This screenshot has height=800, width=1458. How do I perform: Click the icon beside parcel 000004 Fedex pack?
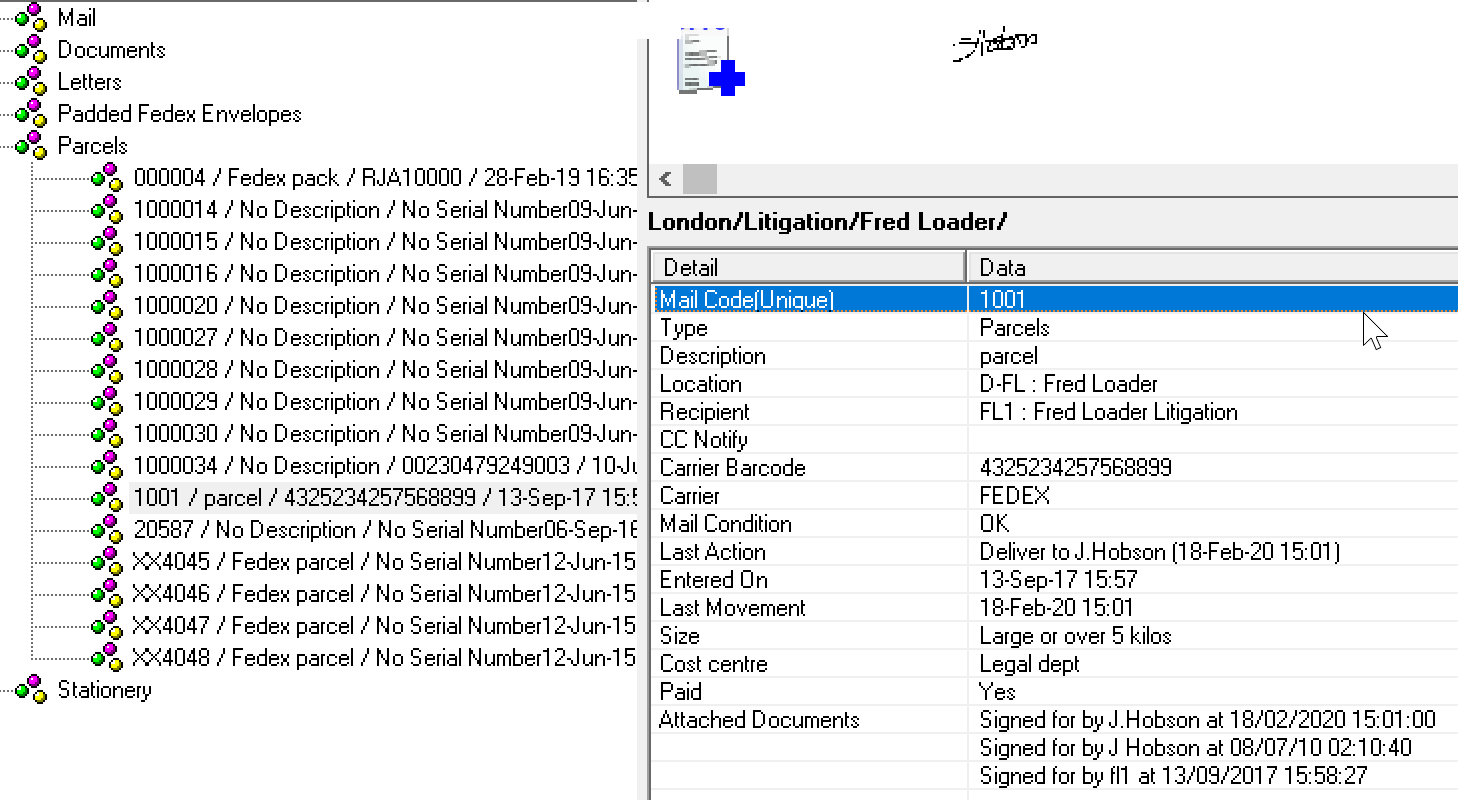[105, 177]
